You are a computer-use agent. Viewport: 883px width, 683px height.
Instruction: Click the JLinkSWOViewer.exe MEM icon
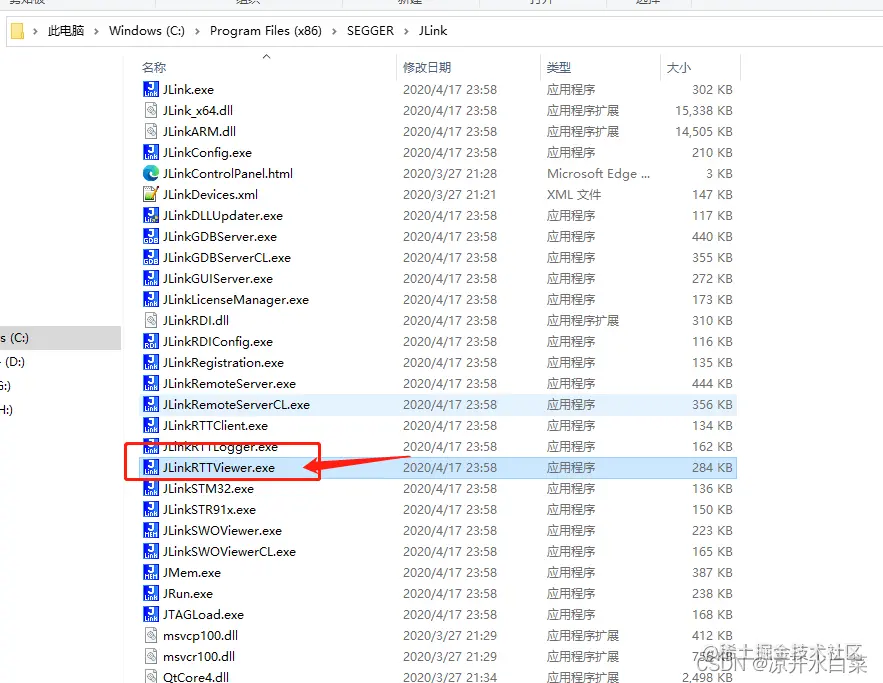click(x=151, y=530)
